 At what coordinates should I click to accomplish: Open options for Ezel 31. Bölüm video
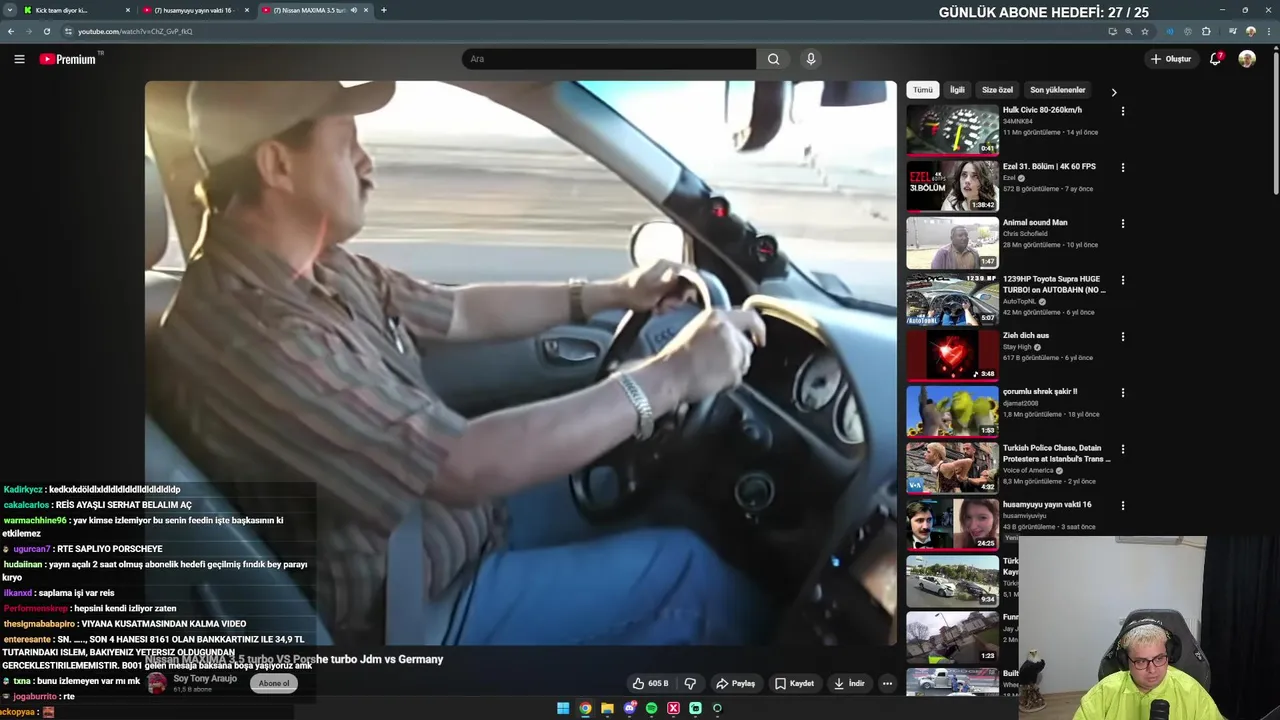(x=1123, y=168)
